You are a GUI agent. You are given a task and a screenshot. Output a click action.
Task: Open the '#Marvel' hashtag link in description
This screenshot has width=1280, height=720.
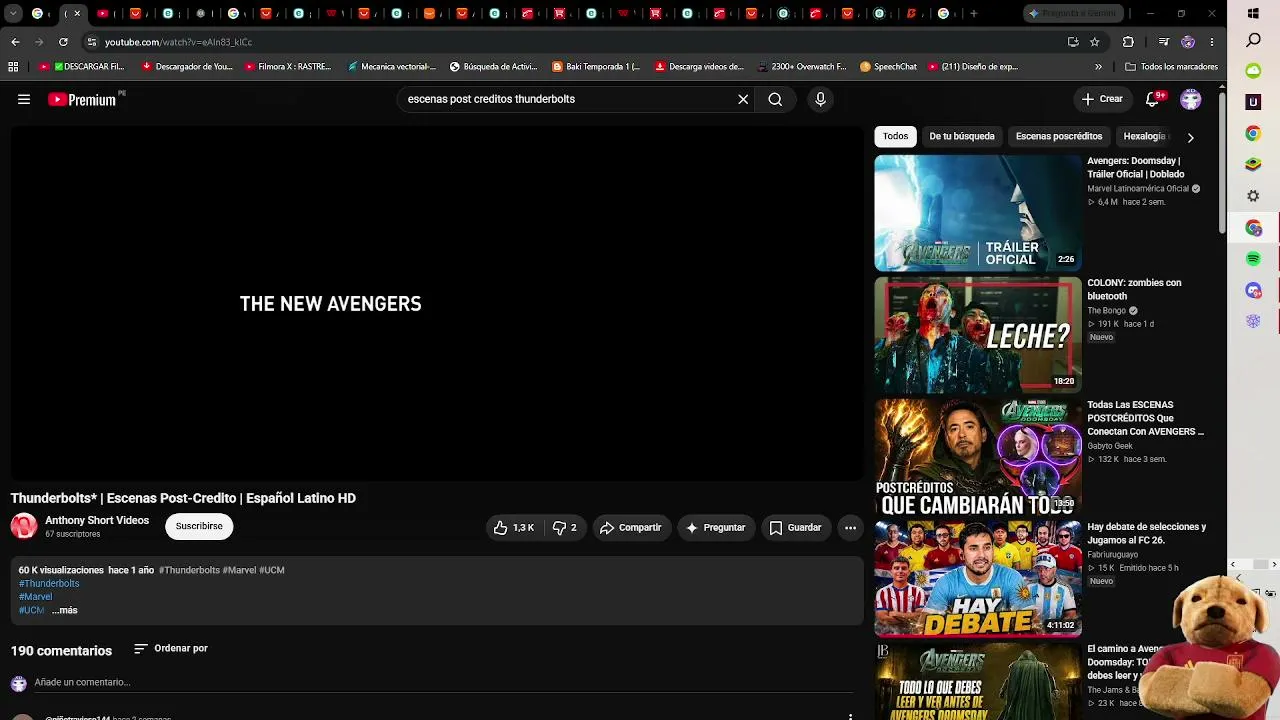tap(35, 597)
